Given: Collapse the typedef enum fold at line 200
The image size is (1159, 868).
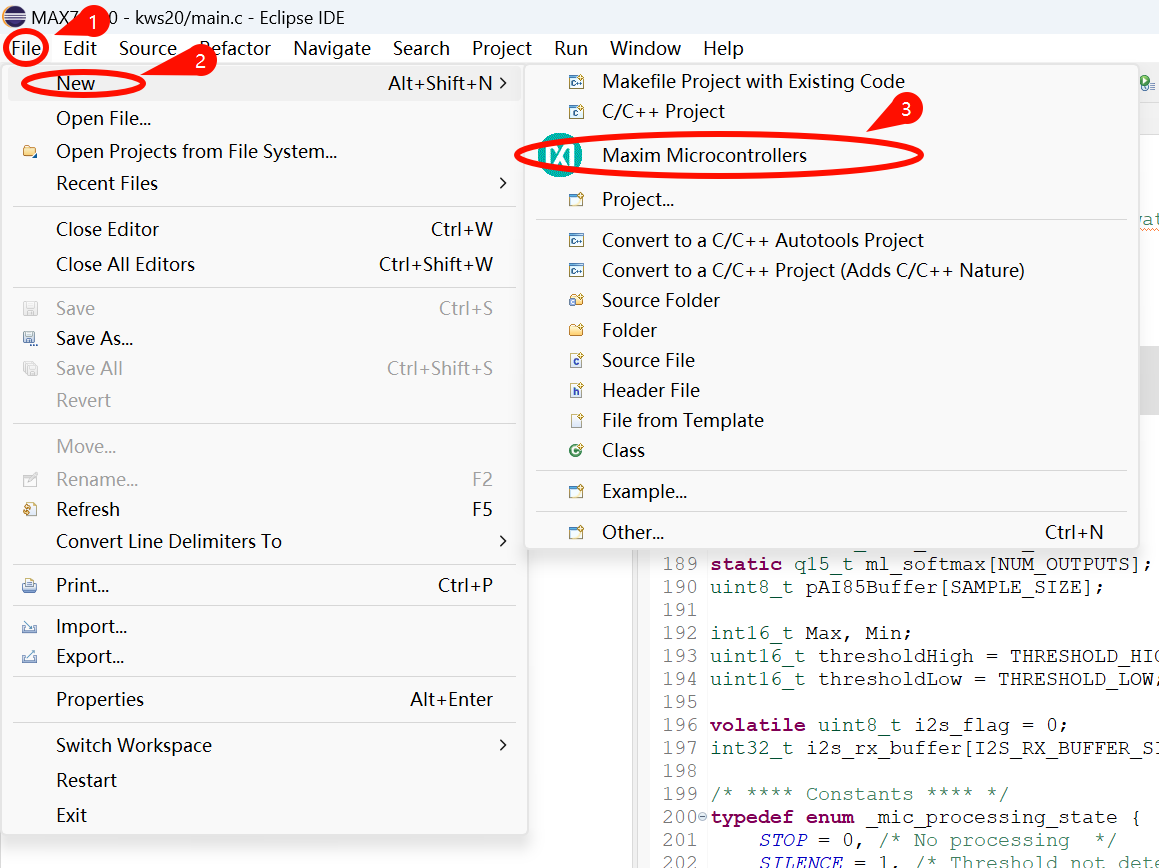Looking at the screenshot, I should point(702,817).
